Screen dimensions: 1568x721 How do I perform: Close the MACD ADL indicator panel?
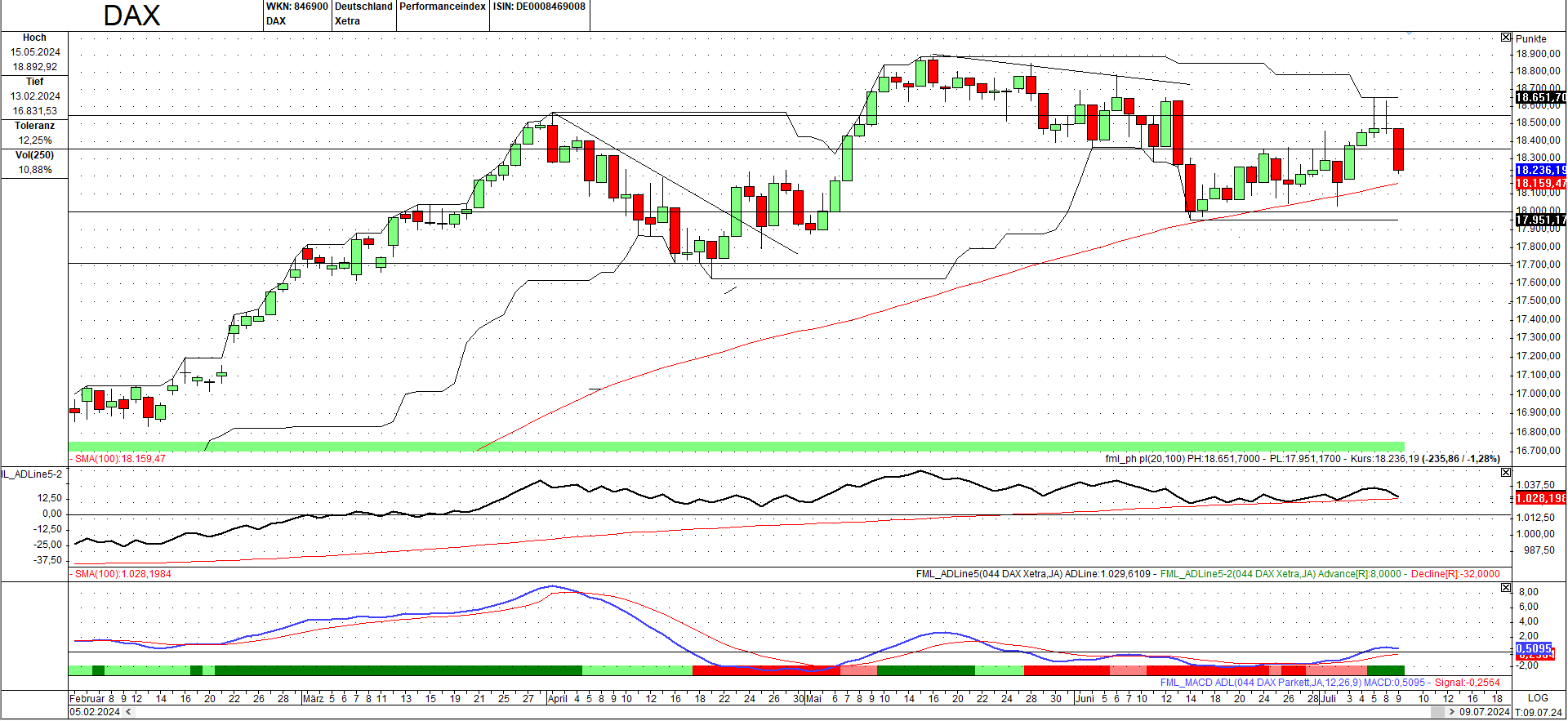click(1506, 588)
